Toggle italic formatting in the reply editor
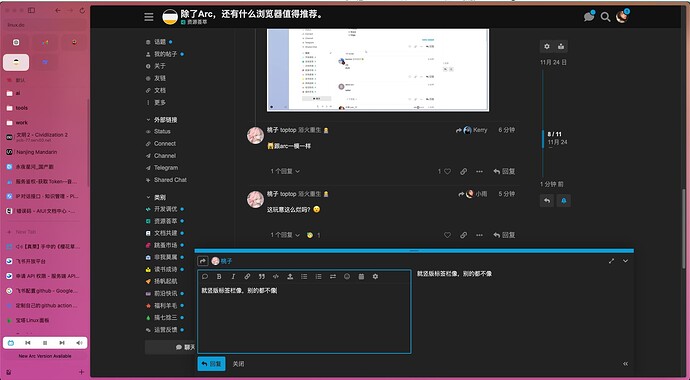690x380 pixels. 233,277
